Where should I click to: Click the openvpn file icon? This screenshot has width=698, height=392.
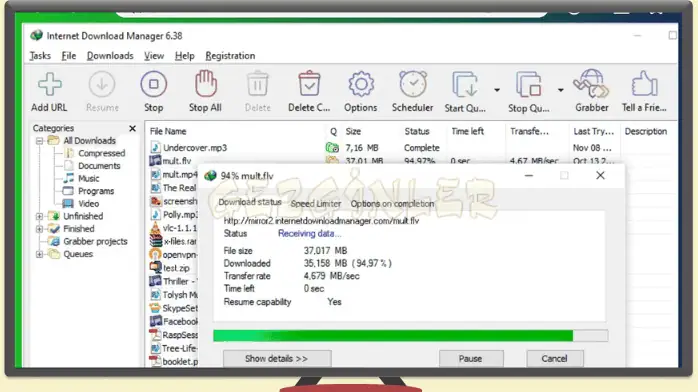(155, 255)
